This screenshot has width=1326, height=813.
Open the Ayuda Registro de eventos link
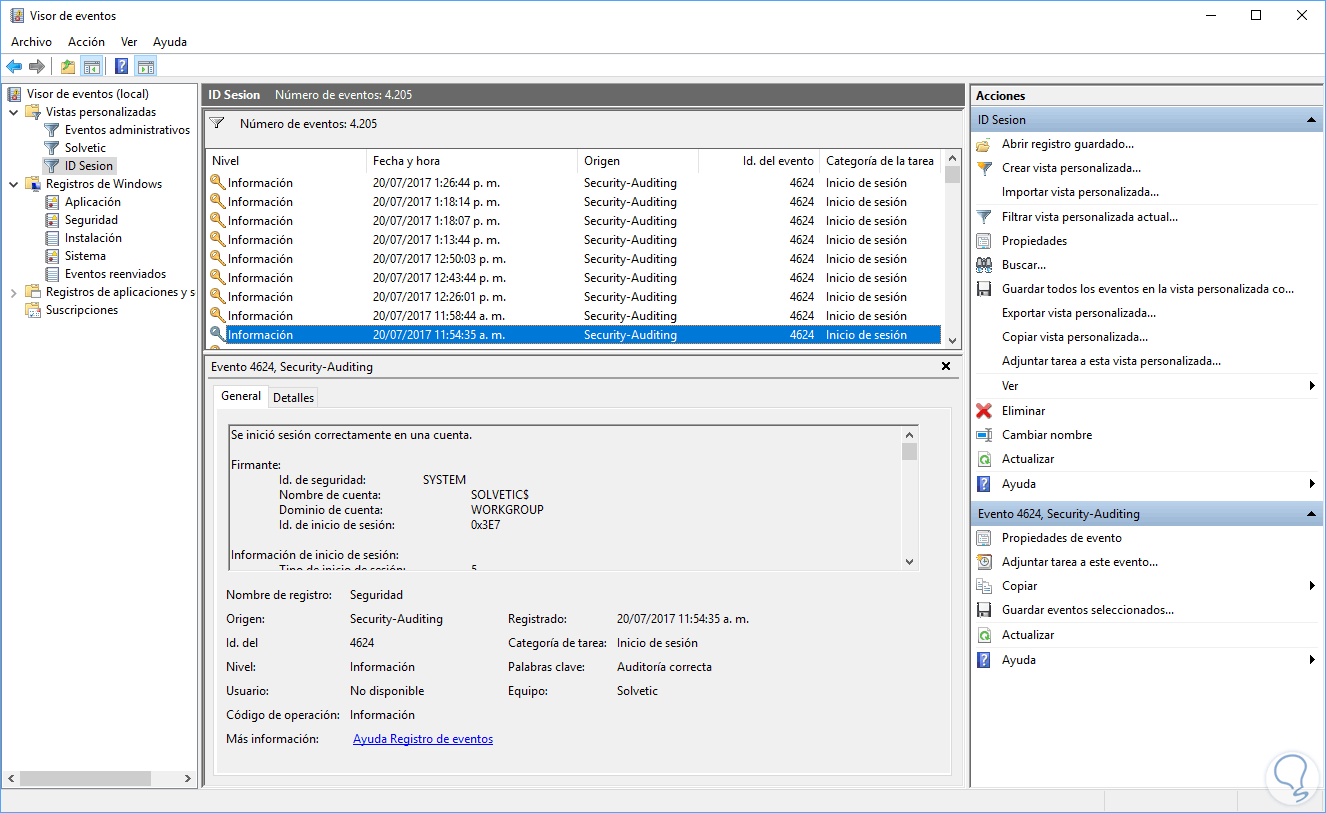[x=423, y=739]
